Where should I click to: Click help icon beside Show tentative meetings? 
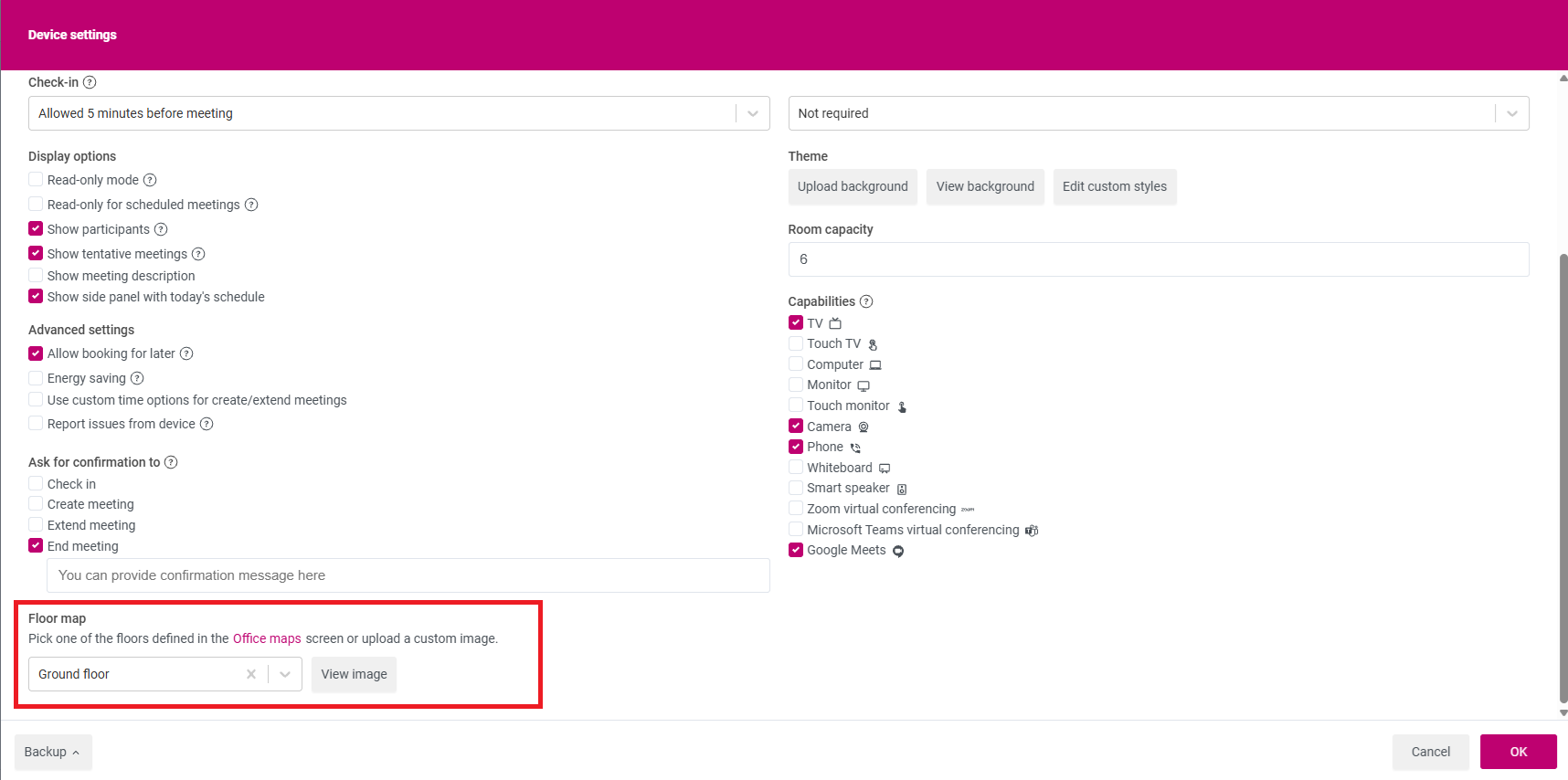(198, 254)
